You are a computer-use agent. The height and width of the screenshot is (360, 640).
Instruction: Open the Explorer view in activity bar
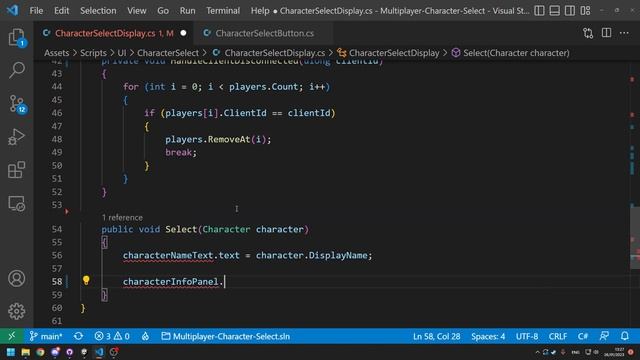[17, 38]
